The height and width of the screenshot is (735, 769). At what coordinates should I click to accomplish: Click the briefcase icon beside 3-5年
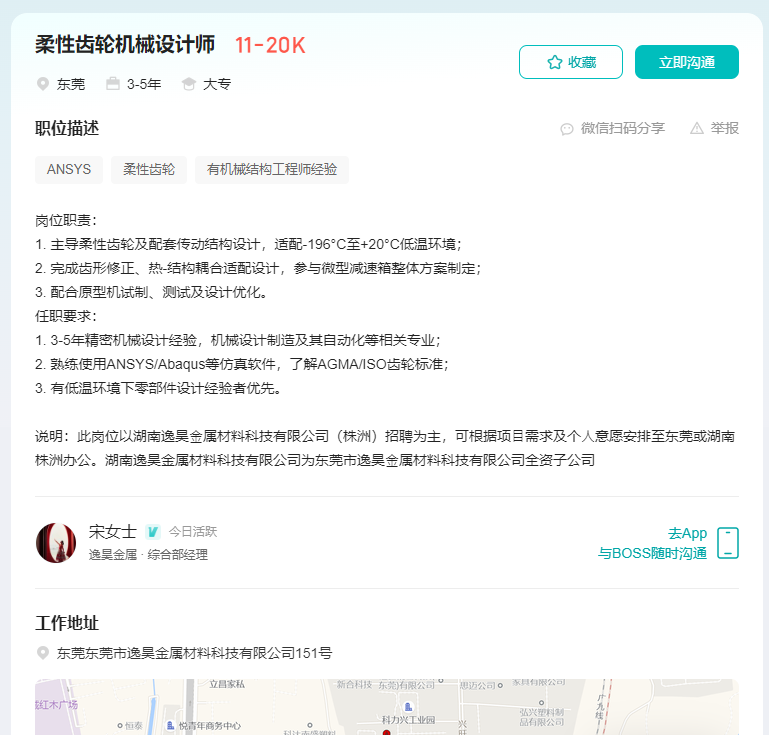pos(113,83)
